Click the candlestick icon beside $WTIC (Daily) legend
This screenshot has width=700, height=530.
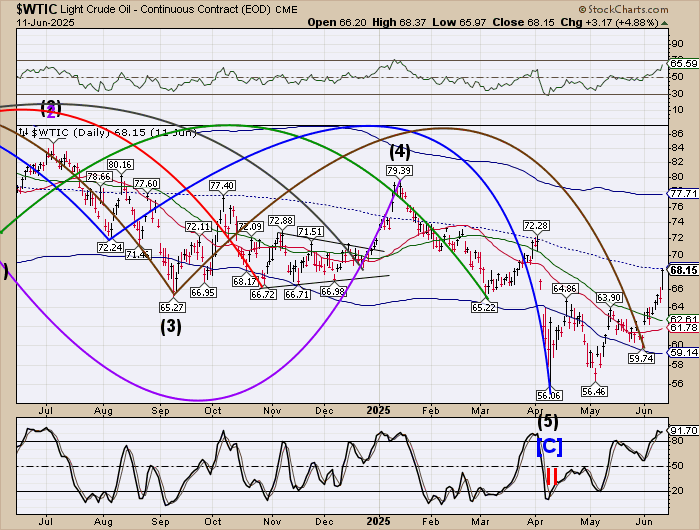click(x=25, y=131)
